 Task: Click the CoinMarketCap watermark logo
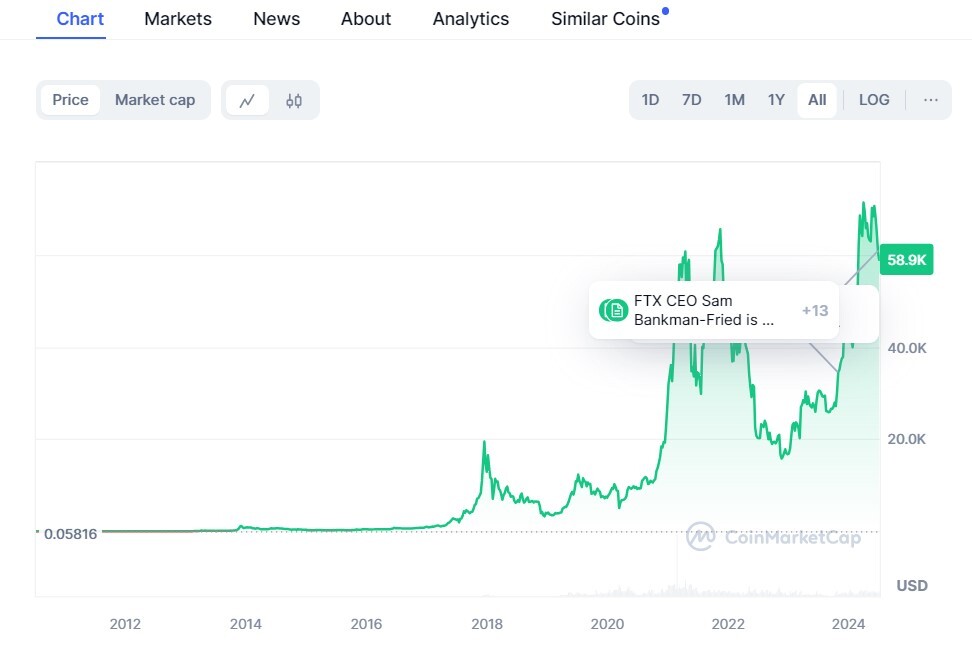[x=774, y=537]
